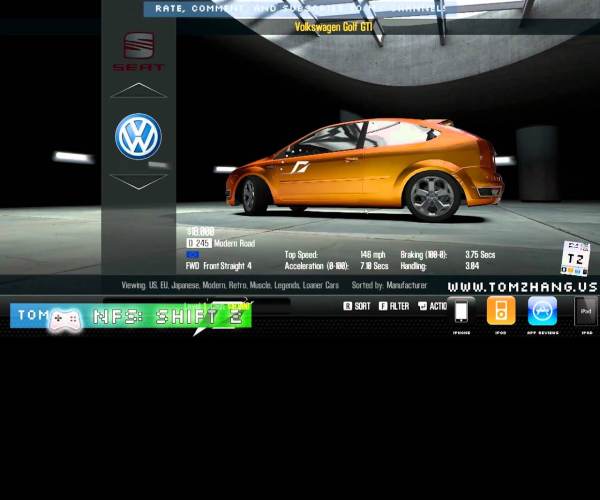
Task: Click the '3.75 Secs' value
Action: (480, 255)
